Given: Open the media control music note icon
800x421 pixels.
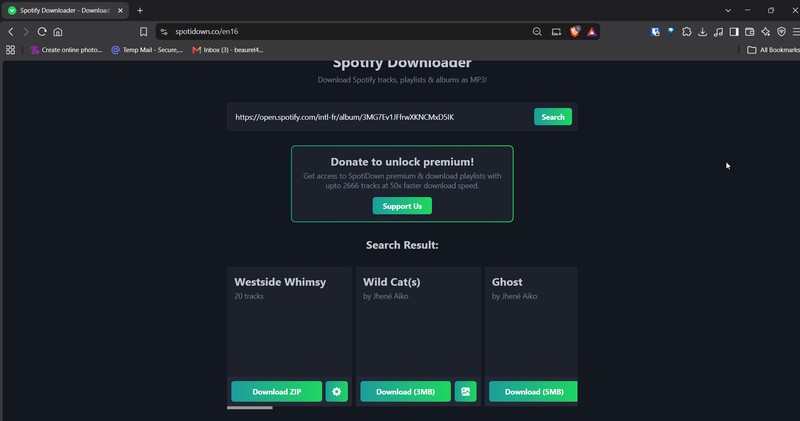Looking at the screenshot, I should tap(718, 32).
